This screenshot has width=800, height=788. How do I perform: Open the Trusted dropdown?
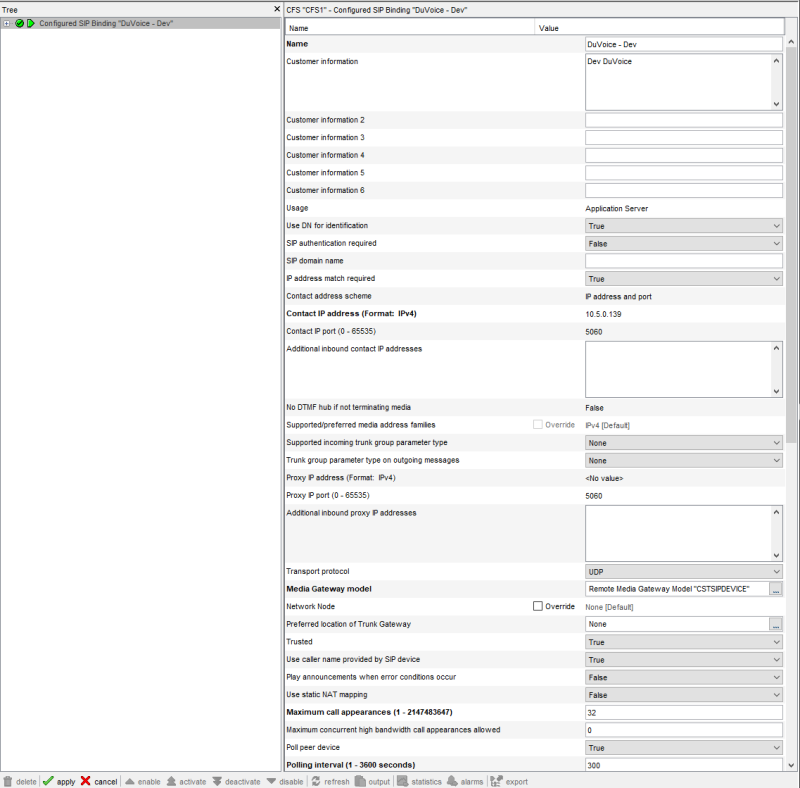pos(684,642)
